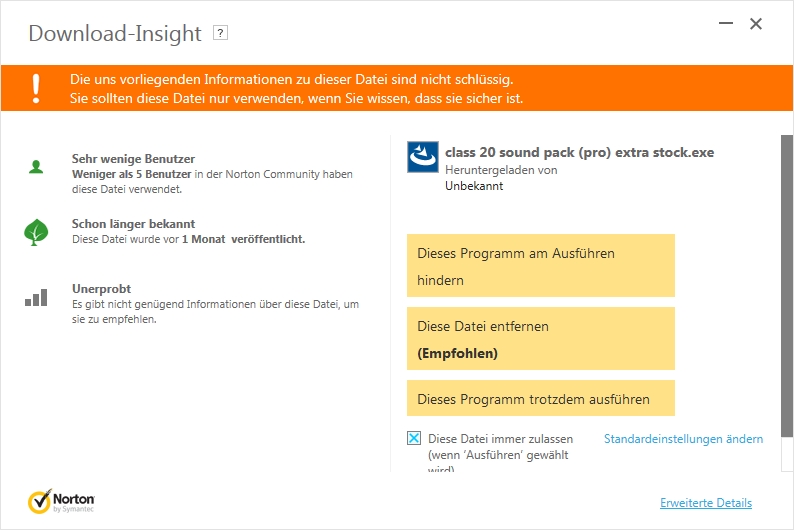Click the help question mark icon
794x530 pixels.
pyautogui.click(x=221, y=32)
